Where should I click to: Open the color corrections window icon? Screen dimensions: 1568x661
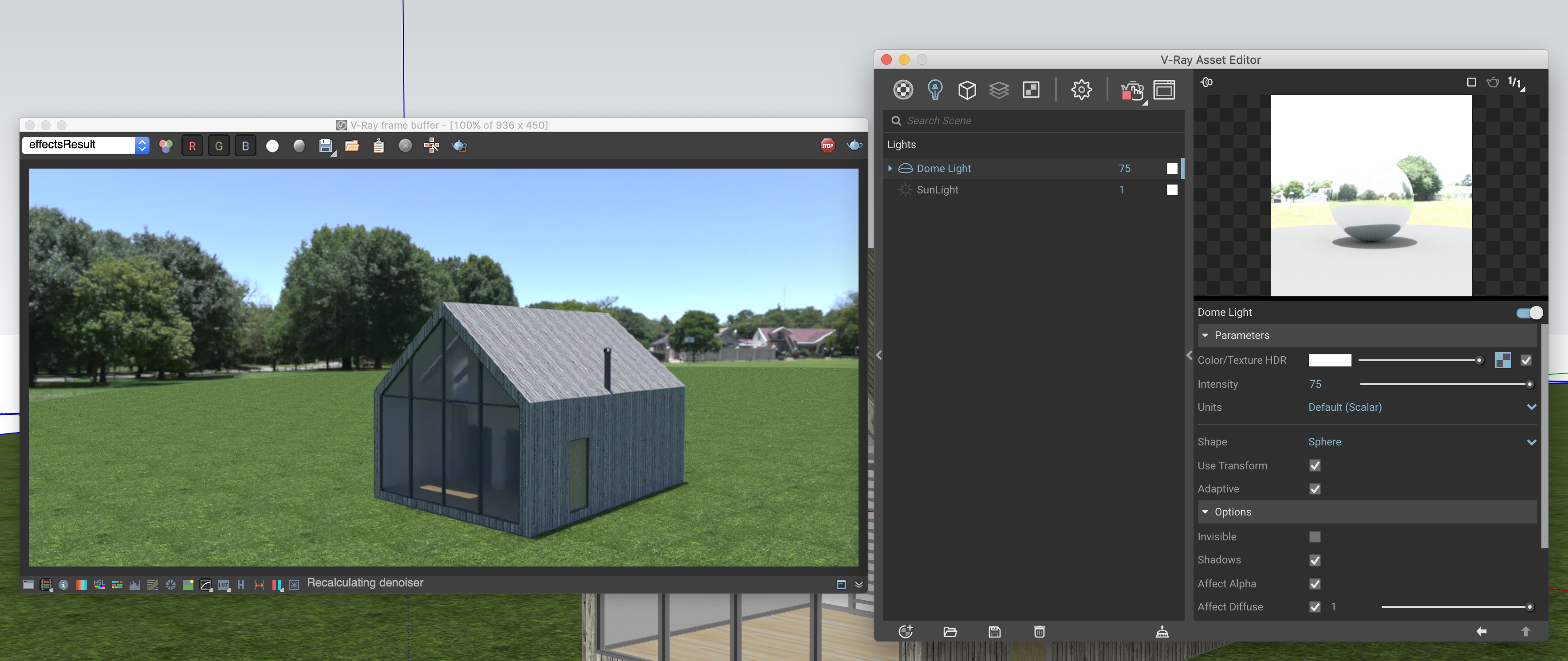pyautogui.click(x=28, y=585)
